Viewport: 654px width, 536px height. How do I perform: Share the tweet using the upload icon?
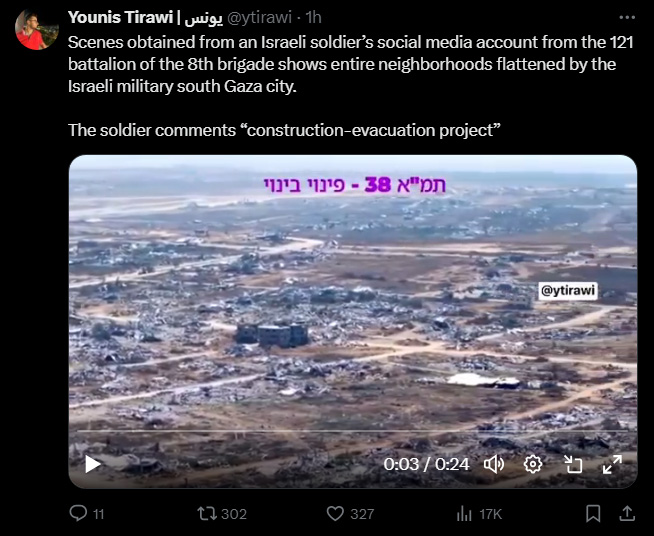626,513
